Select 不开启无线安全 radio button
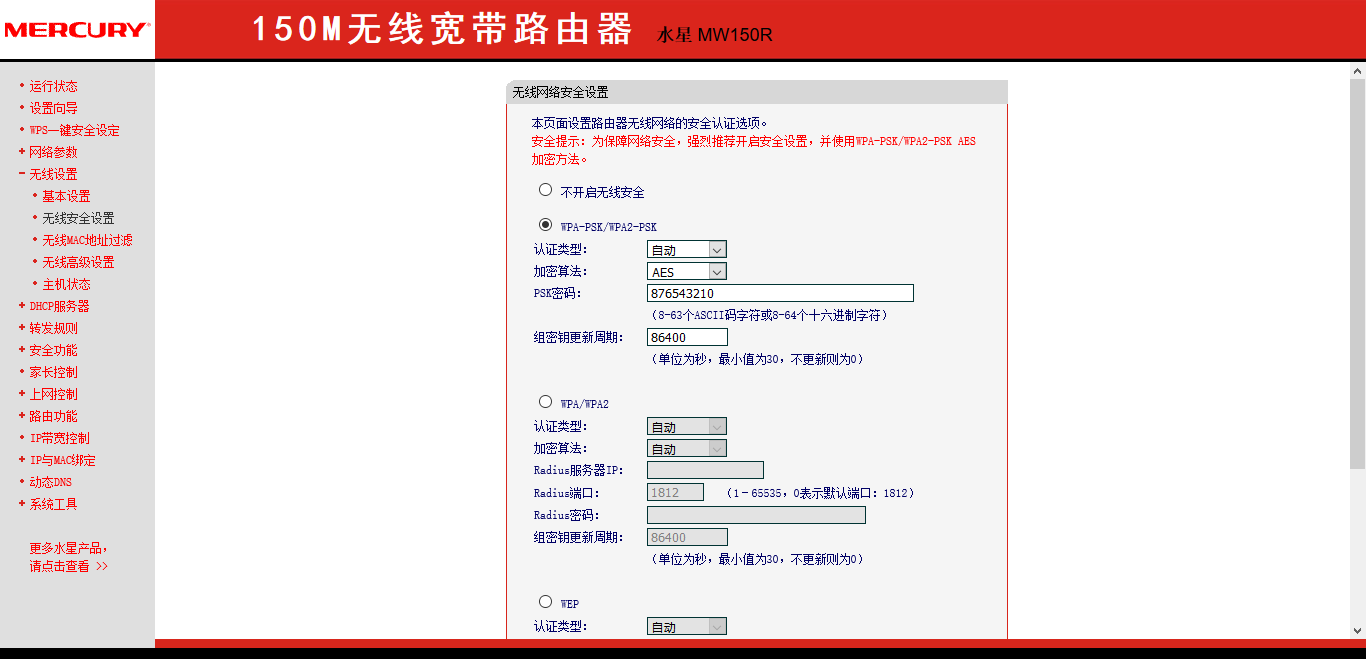 pyautogui.click(x=545, y=190)
